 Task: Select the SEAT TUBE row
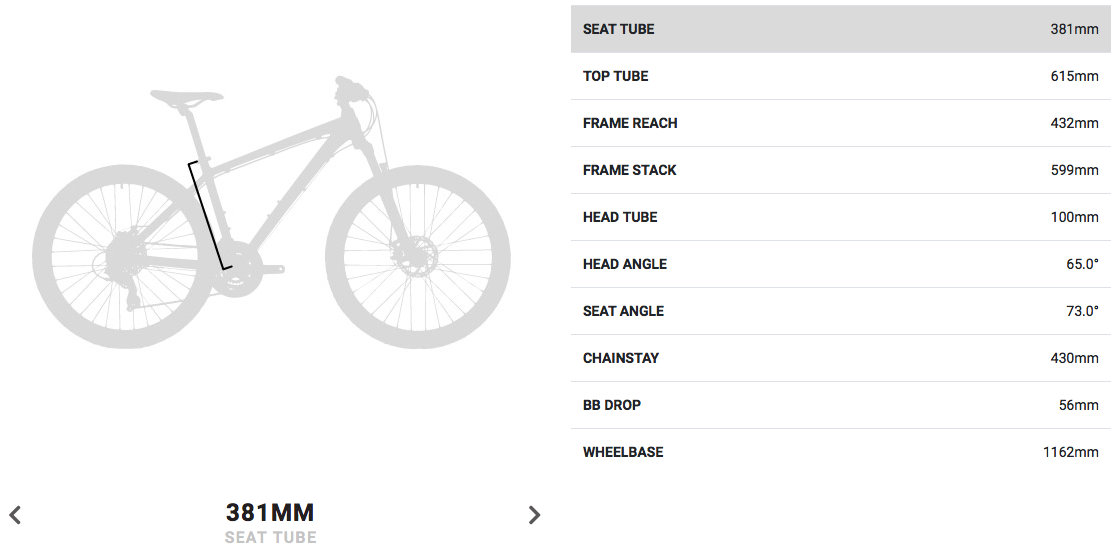pyautogui.click(x=841, y=29)
